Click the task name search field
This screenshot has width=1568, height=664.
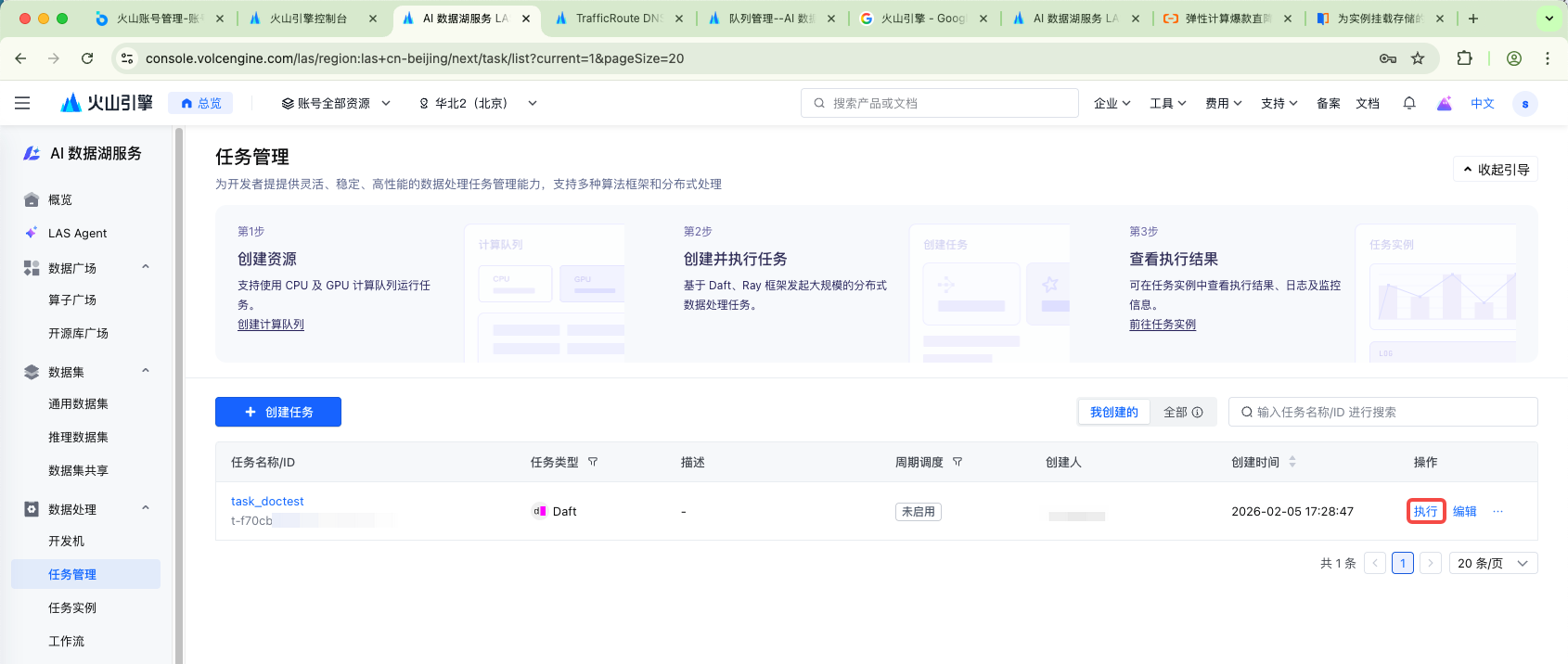[x=1382, y=412]
